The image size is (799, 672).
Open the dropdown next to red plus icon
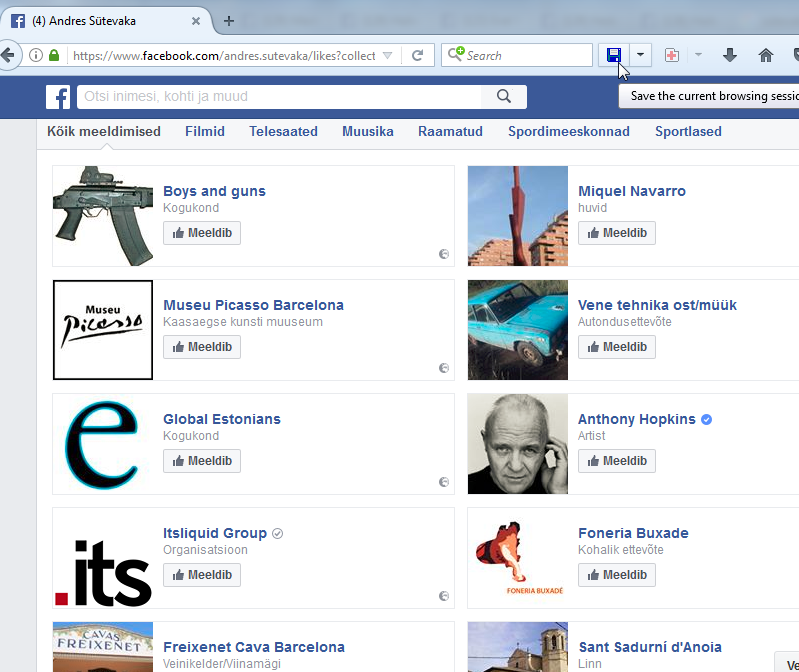(698, 55)
